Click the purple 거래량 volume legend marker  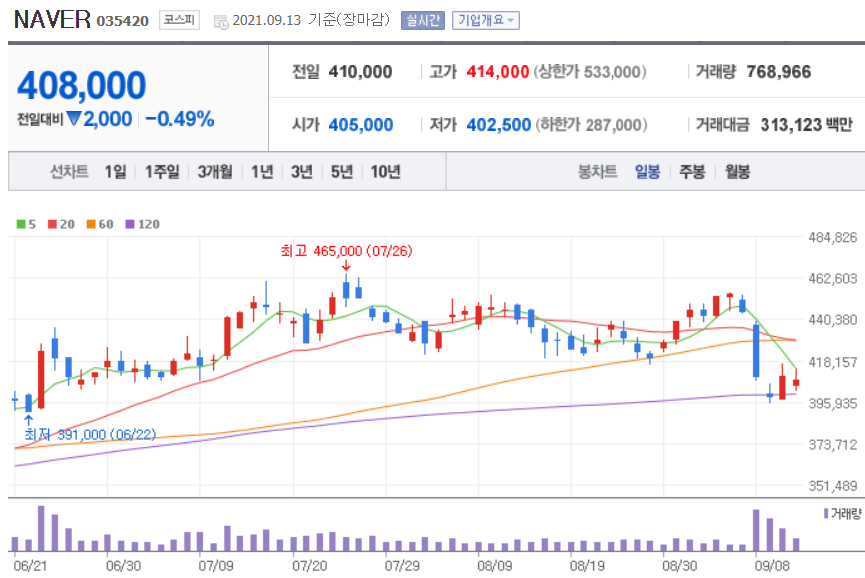coord(826,513)
